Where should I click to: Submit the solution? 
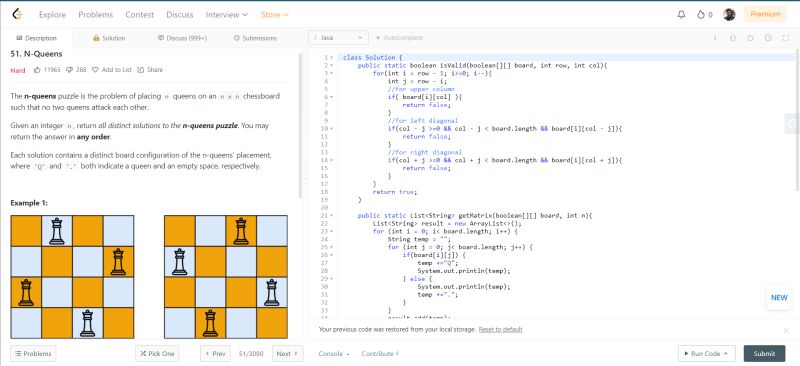coord(764,353)
